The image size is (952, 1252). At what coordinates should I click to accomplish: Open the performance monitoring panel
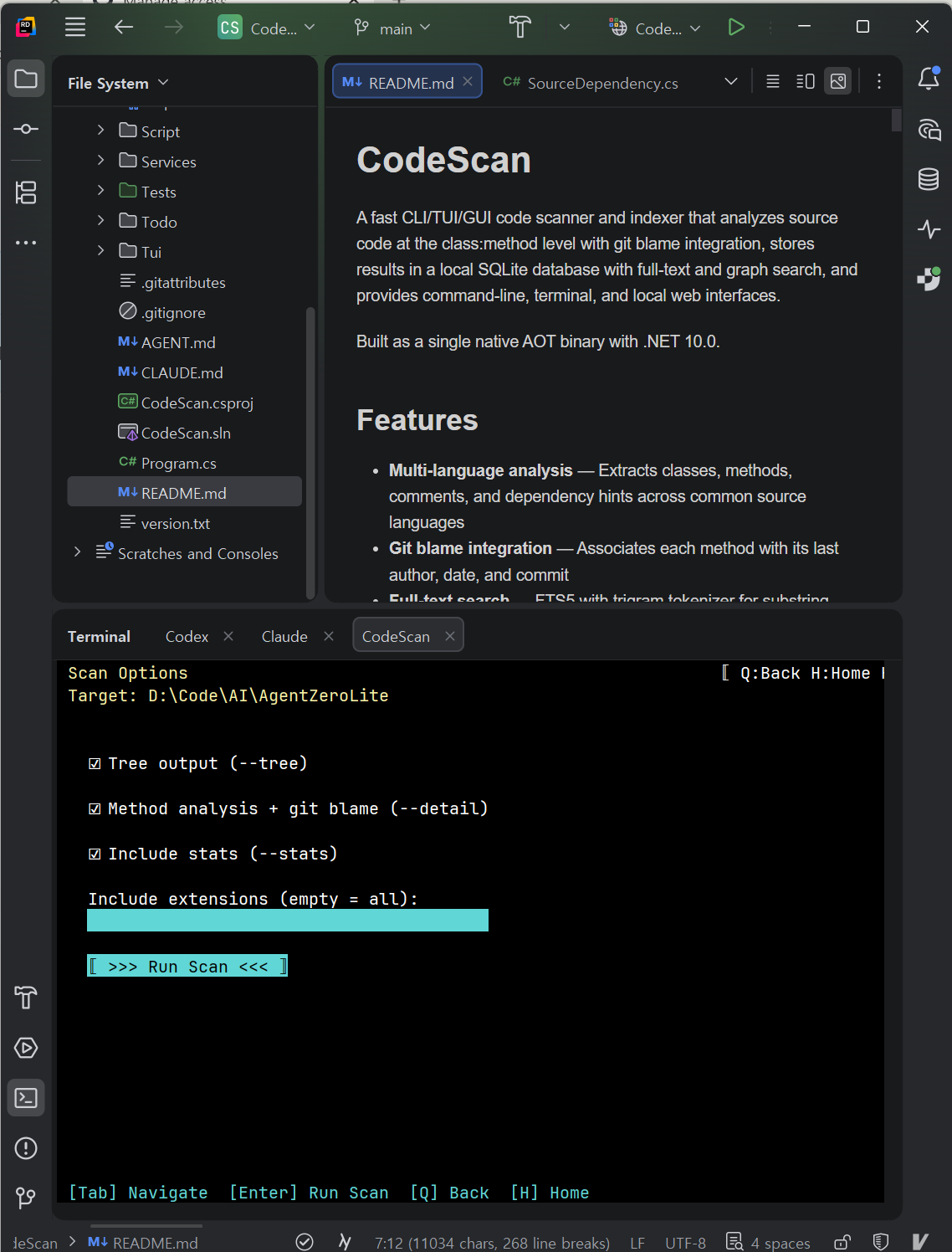coord(929,228)
